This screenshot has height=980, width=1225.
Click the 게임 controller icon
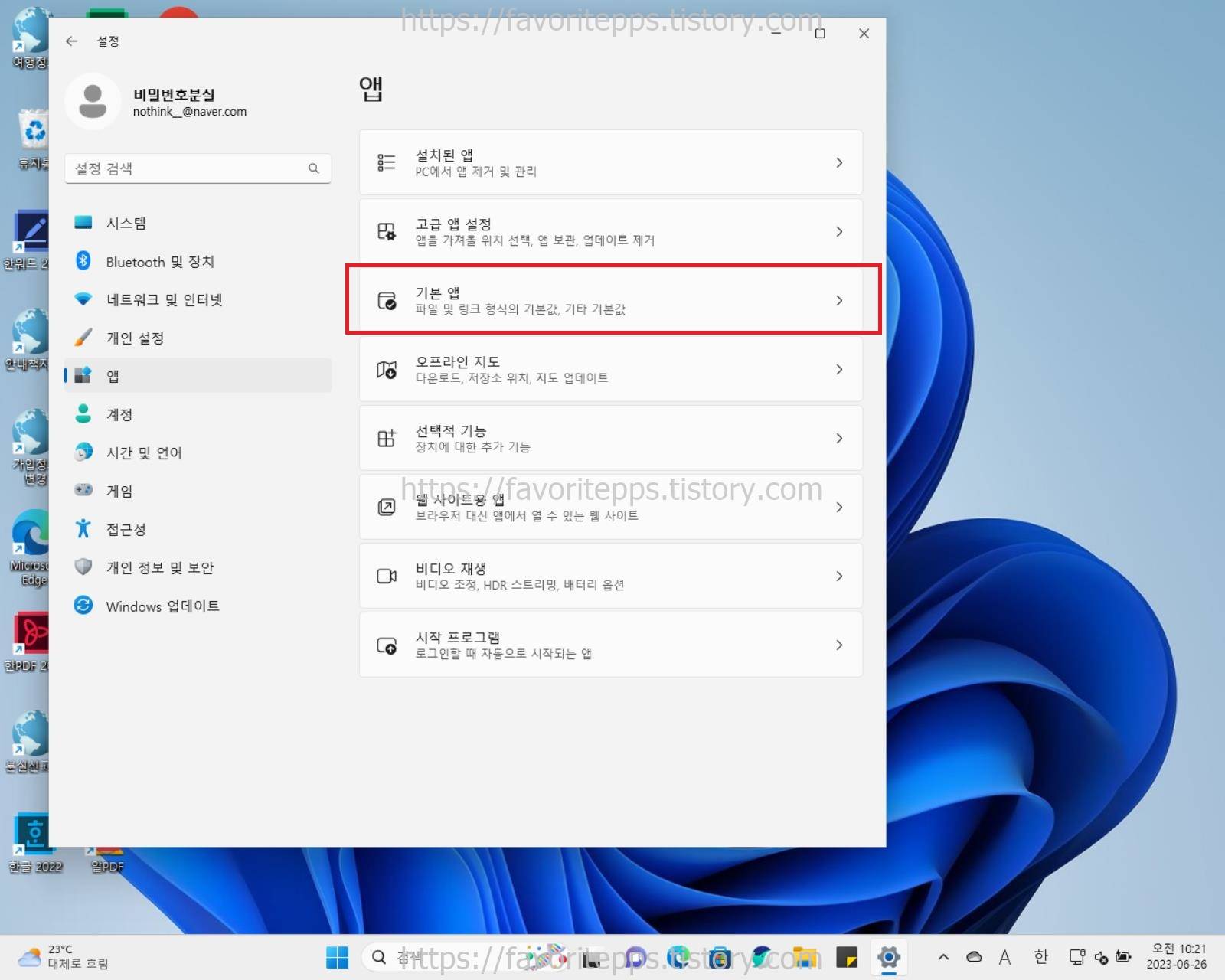[83, 490]
